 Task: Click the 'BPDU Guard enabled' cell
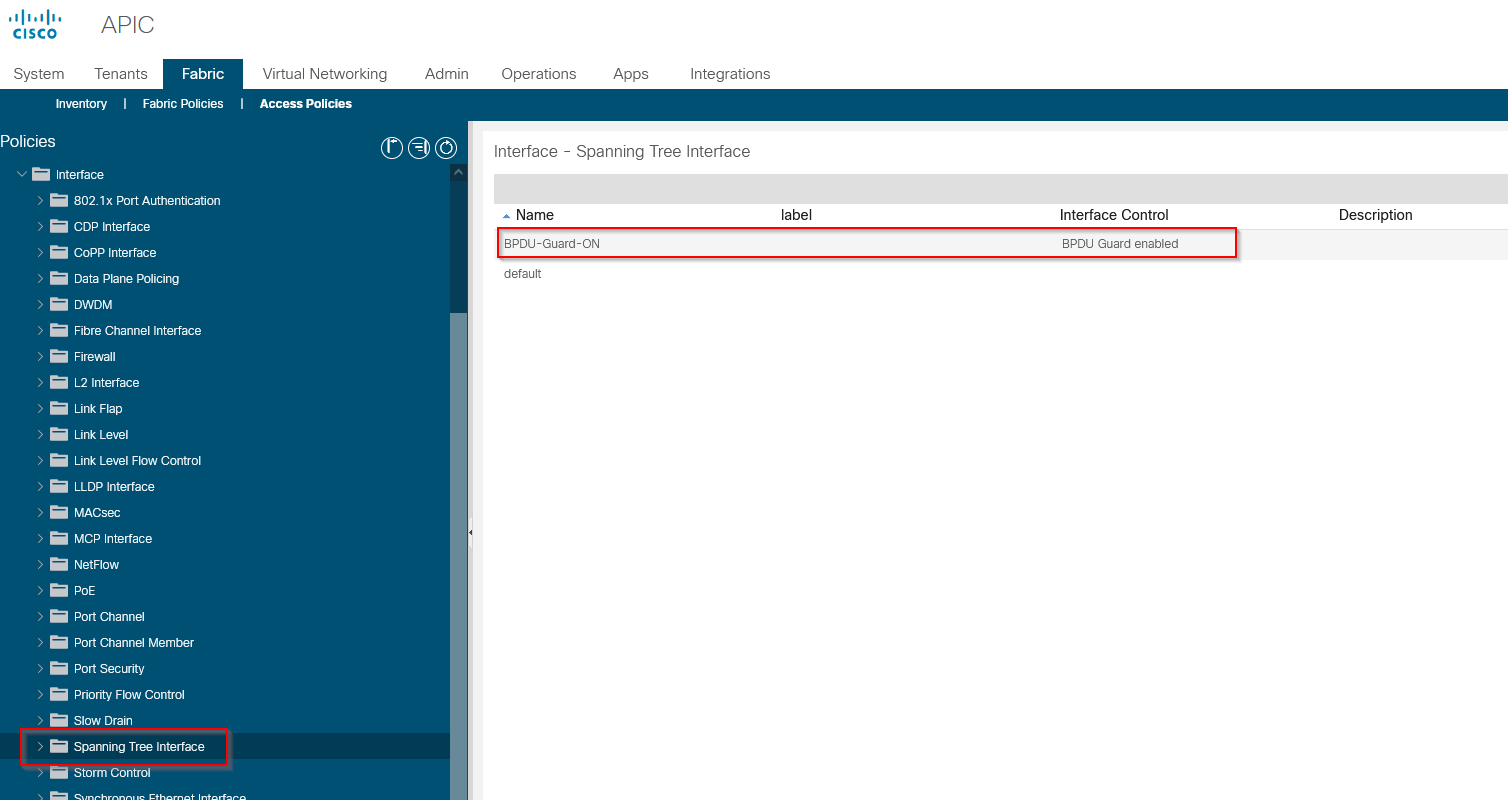[x=1120, y=243]
